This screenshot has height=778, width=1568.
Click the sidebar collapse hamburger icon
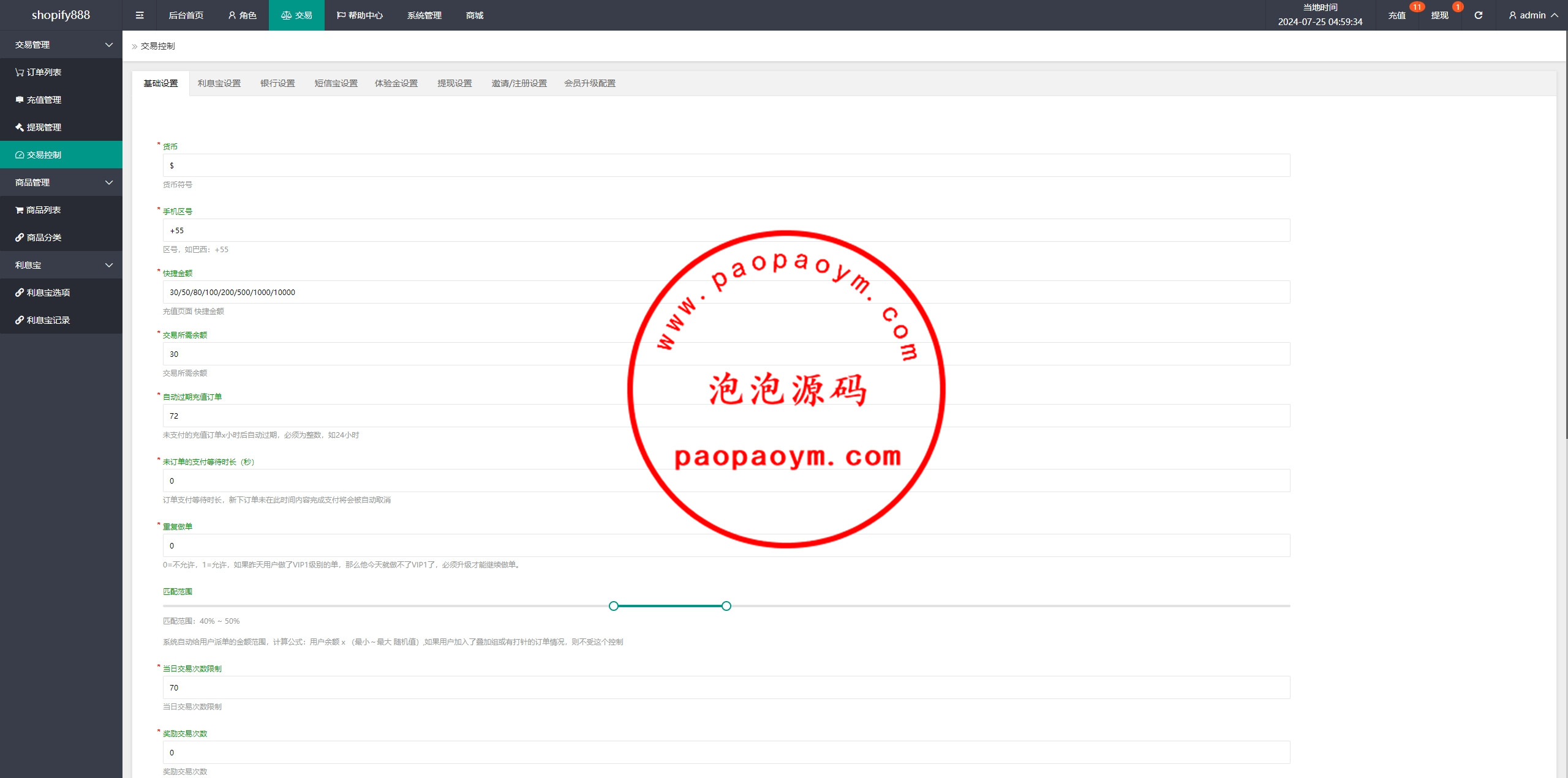pyautogui.click(x=140, y=15)
